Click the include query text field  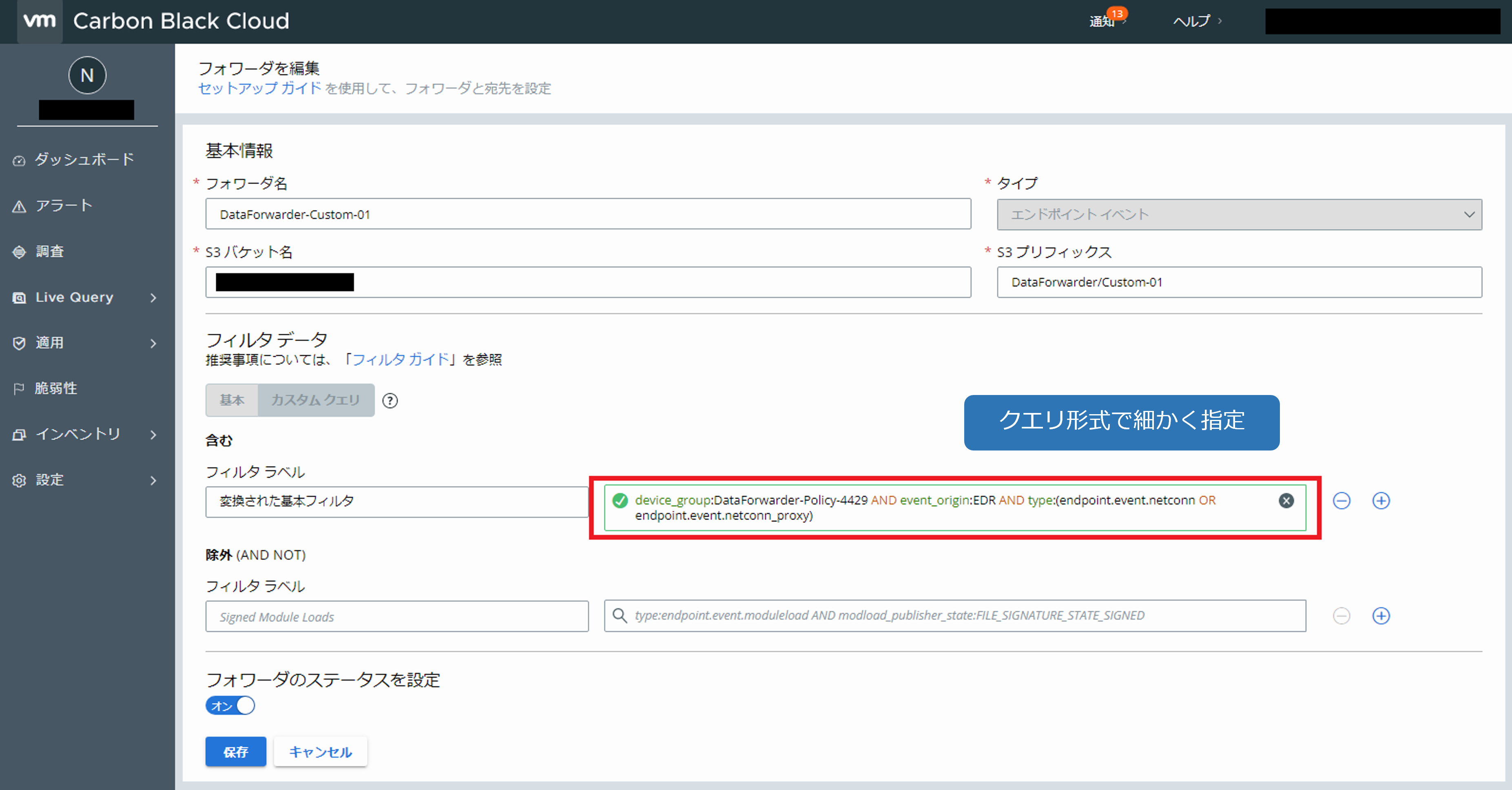tap(955, 508)
